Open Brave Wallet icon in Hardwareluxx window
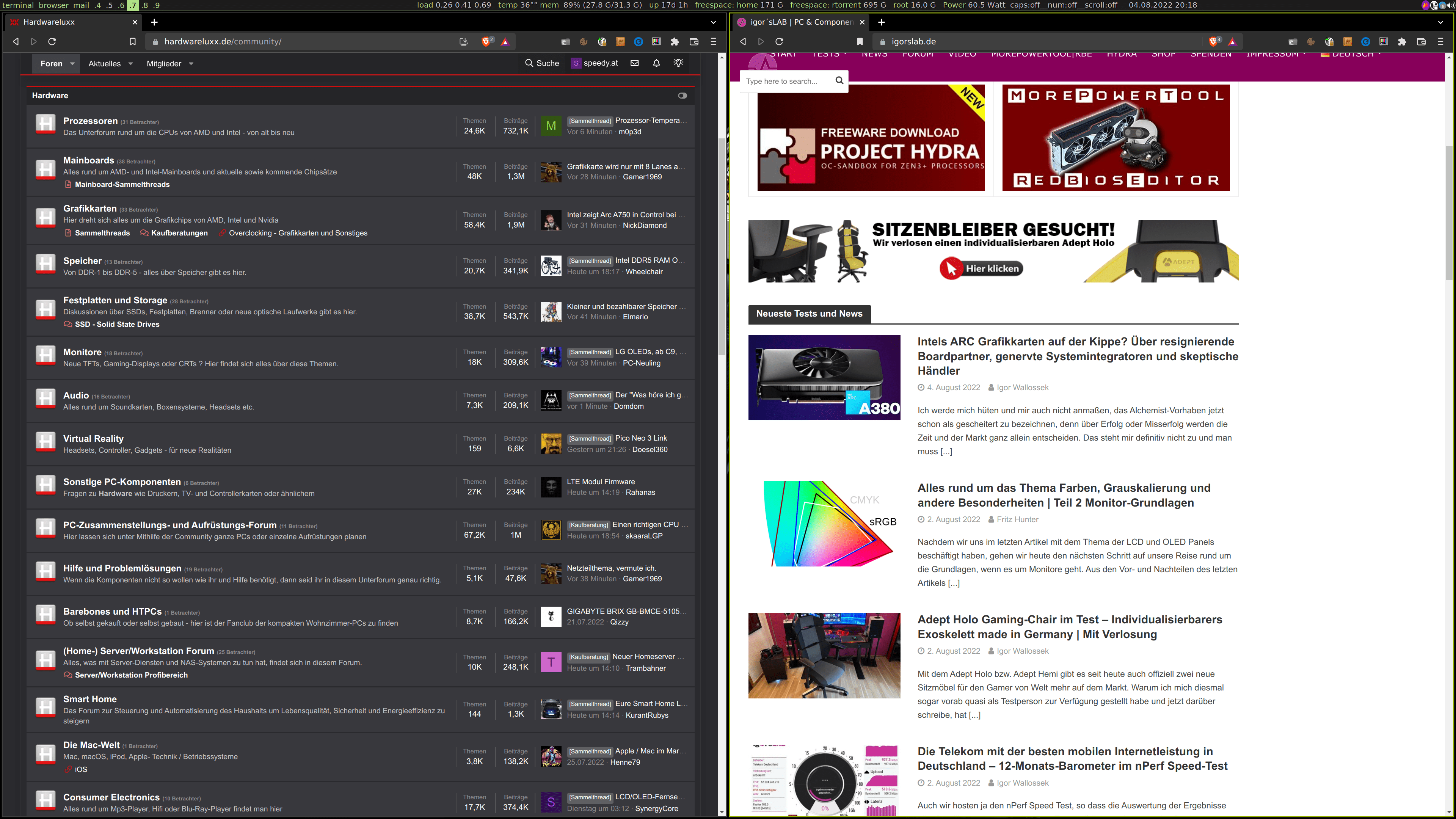Viewport: 1456px width, 819px height. point(694,41)
